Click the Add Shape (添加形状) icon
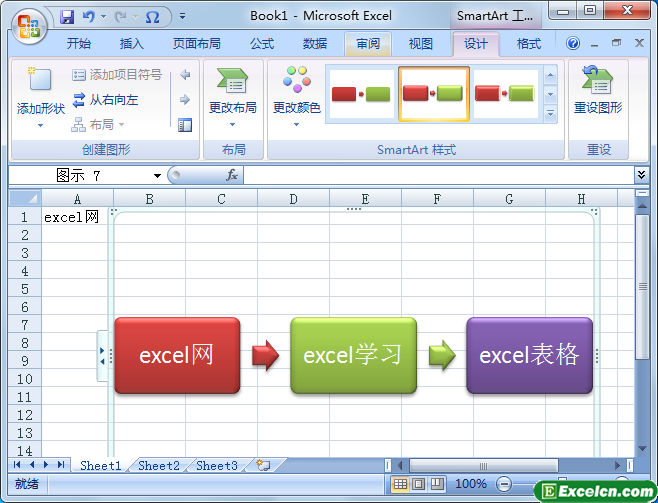Image resolution: width=658 pixels, height=503 pixels. (40, 79)
